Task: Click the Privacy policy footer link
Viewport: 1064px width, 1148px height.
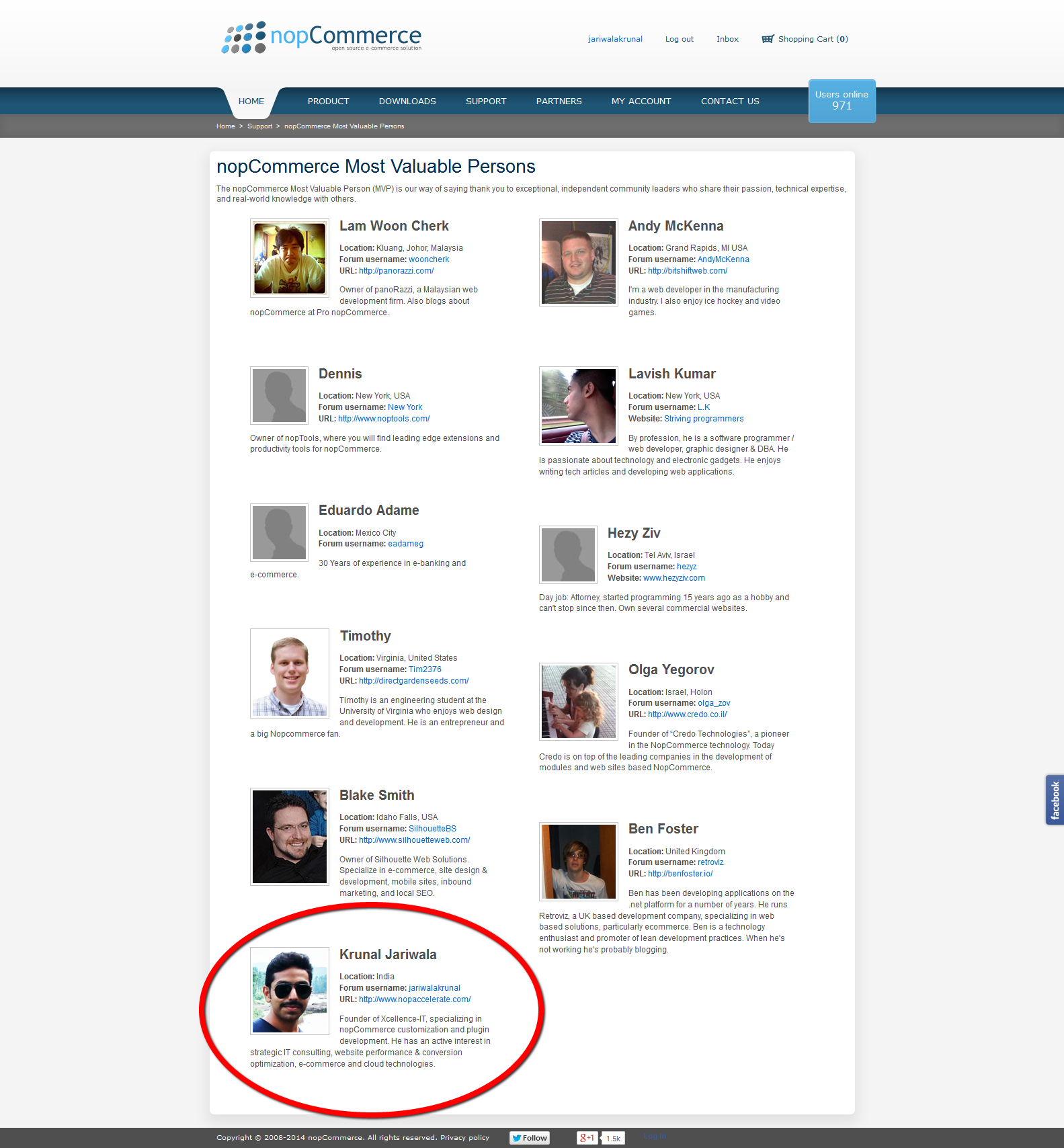Action: 464,1138
